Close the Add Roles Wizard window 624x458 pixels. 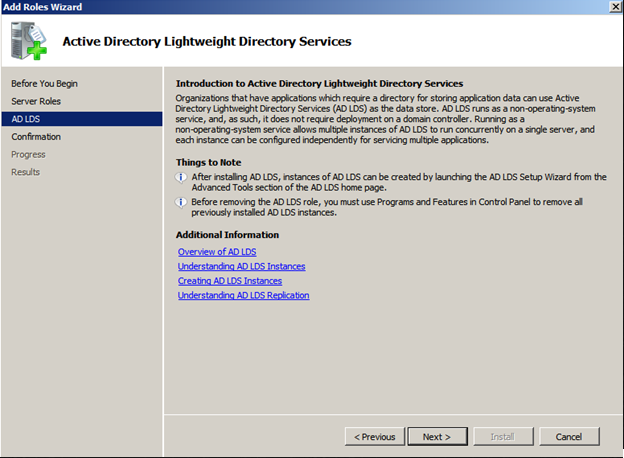click(x=615, y=7)
